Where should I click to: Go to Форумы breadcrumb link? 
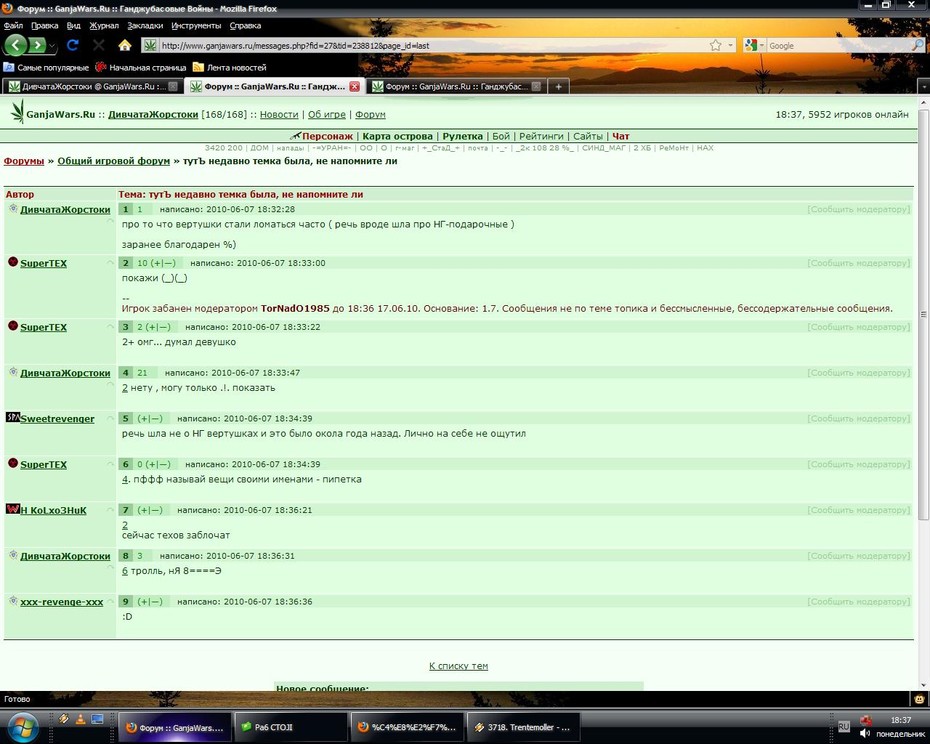pyautogui.click(x=24, y=161)
